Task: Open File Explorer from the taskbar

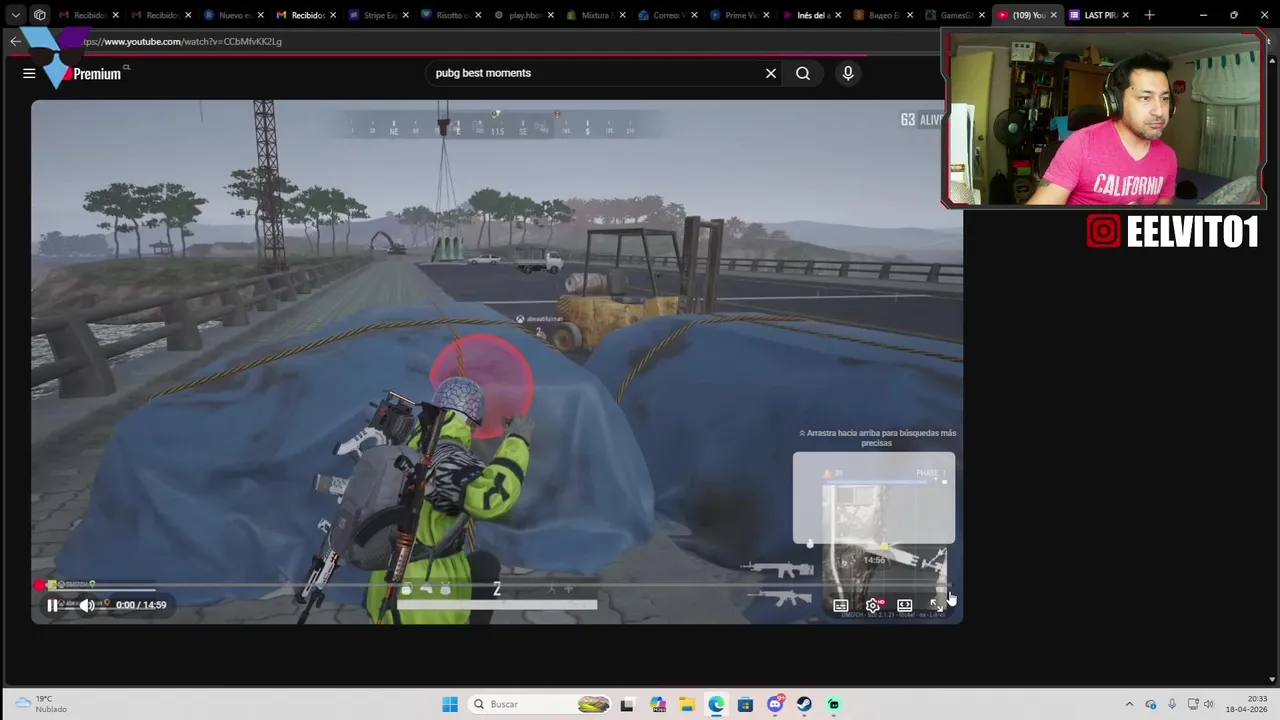Action: [687, 704]
